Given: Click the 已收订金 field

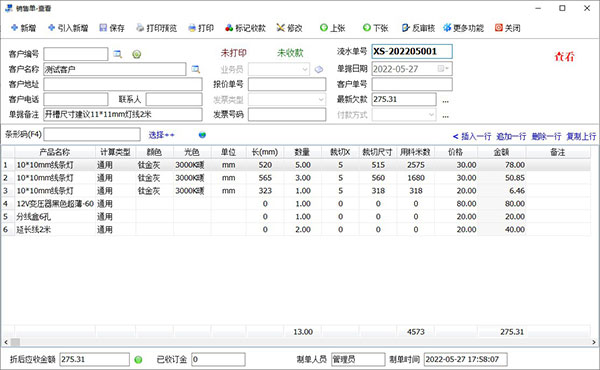Looking at the screenshot, I should coord(218,360).
